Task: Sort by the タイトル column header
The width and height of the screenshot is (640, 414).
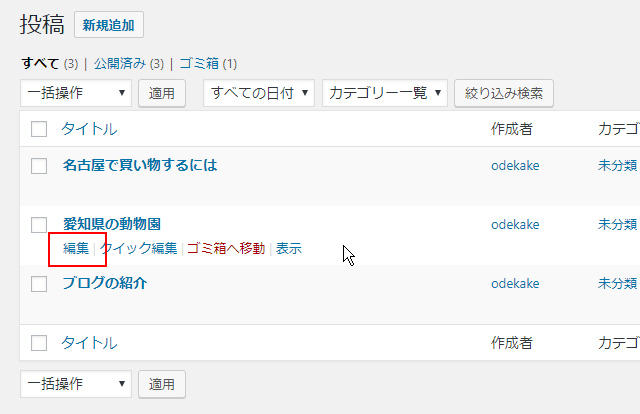Action: (x=89, y=129)
